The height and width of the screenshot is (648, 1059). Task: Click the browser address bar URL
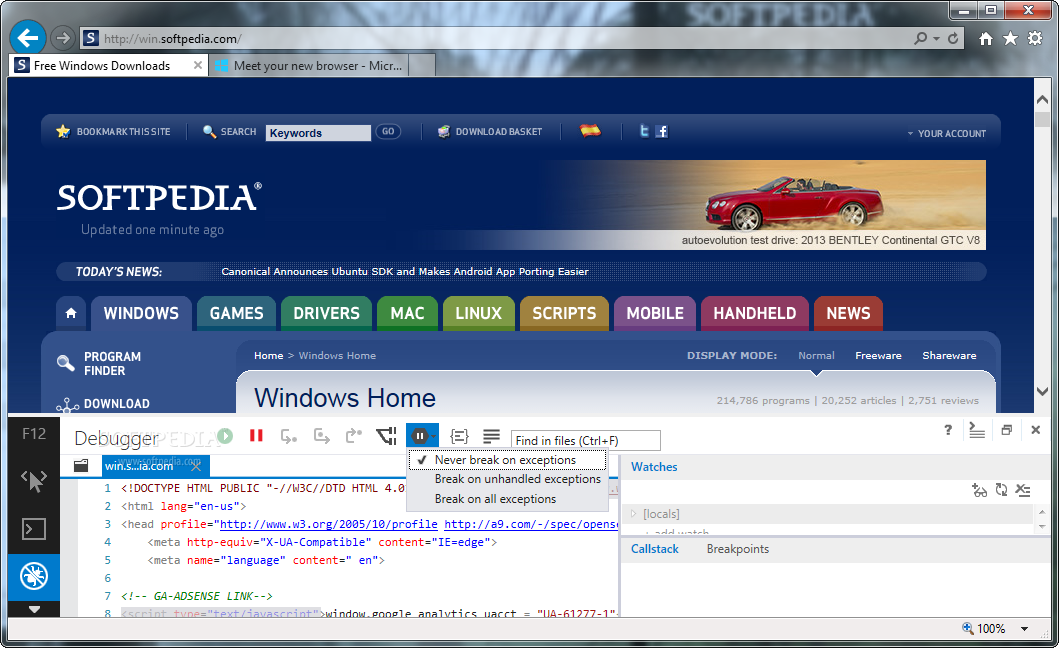[173, 39]
